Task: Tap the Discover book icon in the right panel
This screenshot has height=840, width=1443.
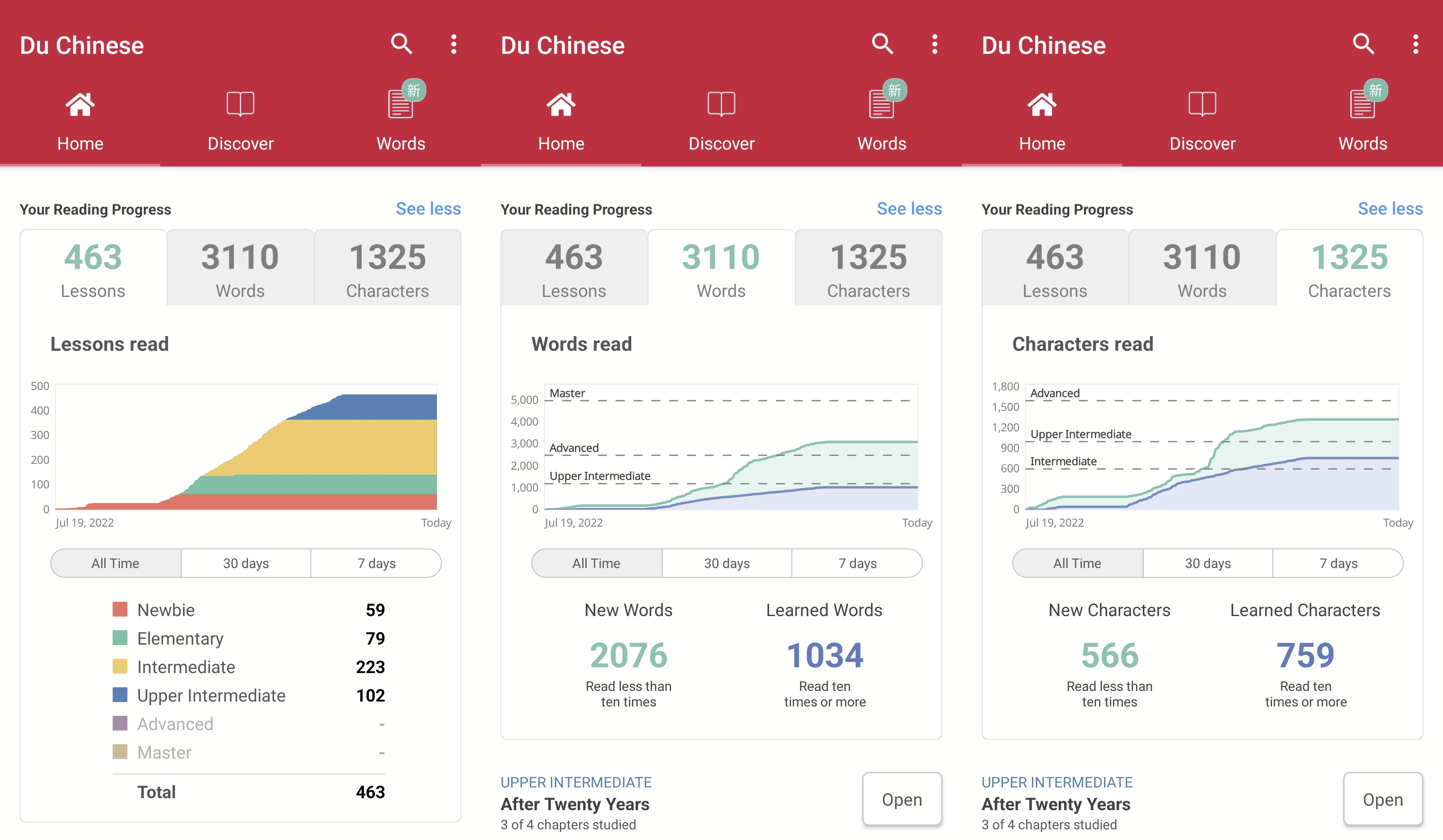Action: point(1202,105)
